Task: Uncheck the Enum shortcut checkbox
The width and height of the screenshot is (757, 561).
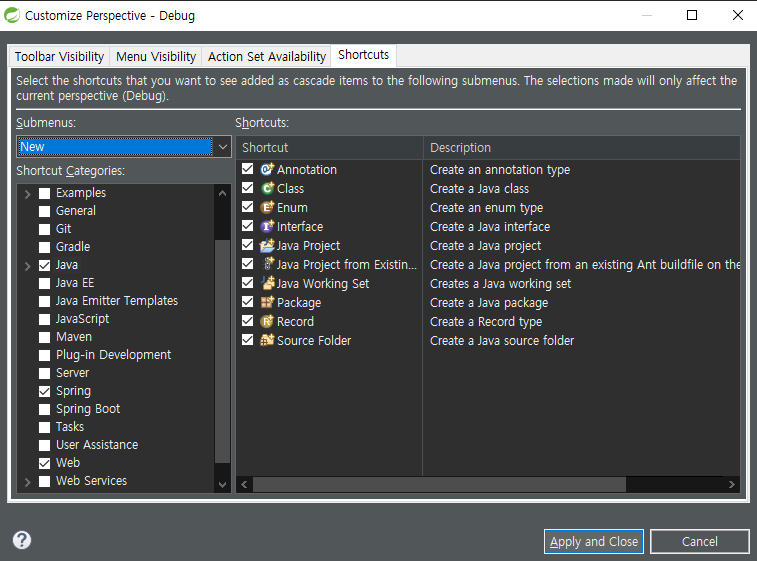Action: [248, 207]
